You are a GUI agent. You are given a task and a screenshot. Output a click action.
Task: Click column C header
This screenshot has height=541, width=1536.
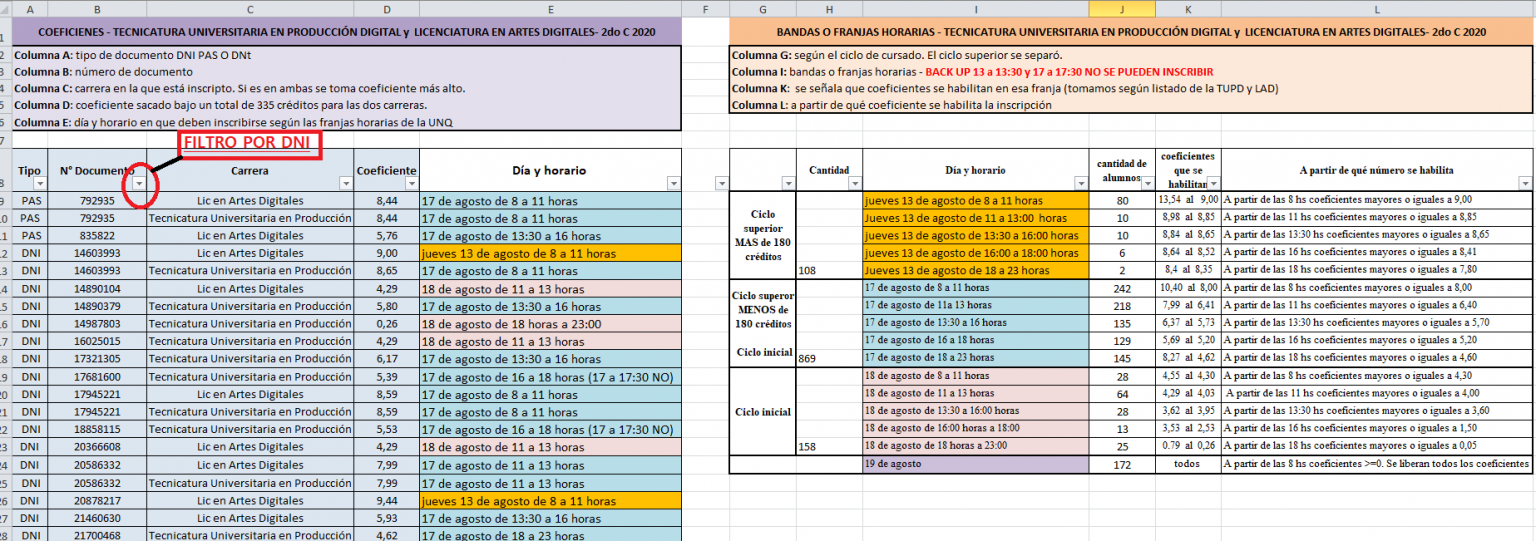pos(250,9)
